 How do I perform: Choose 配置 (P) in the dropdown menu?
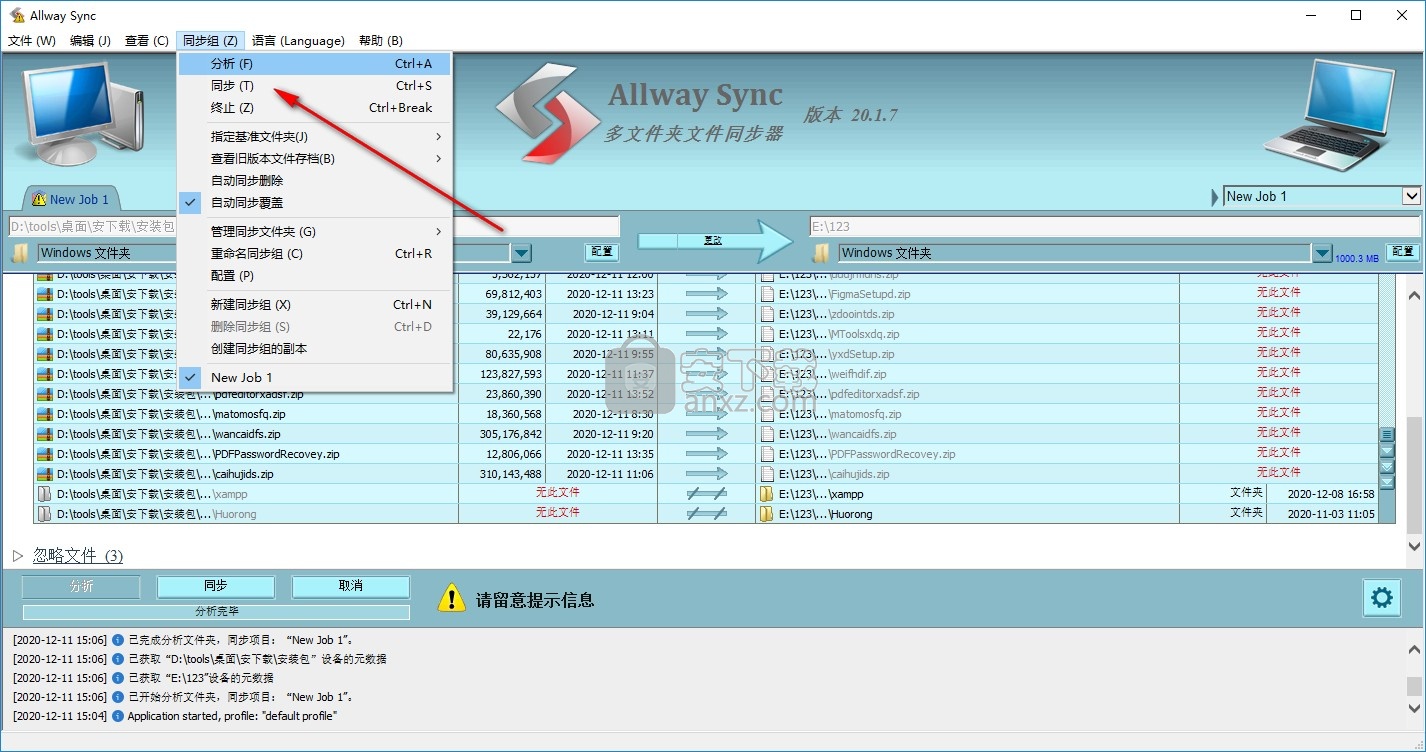314,275
